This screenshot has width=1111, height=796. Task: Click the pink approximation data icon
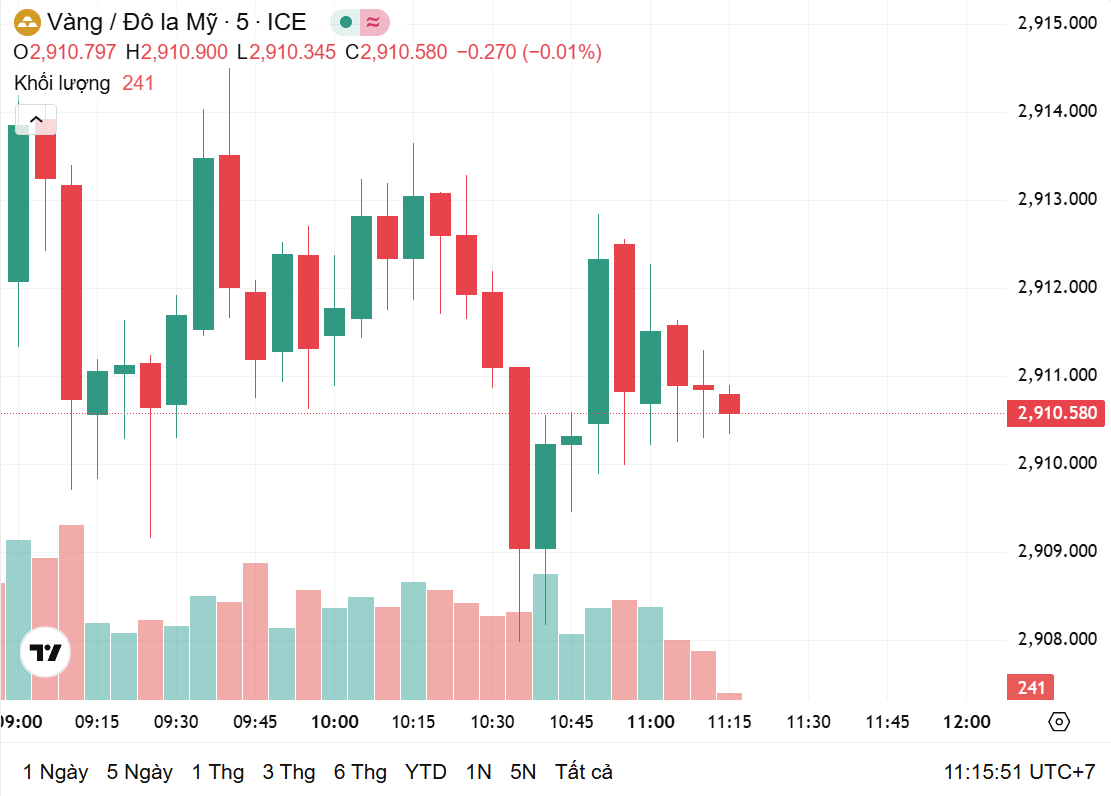tap(373, 23)
